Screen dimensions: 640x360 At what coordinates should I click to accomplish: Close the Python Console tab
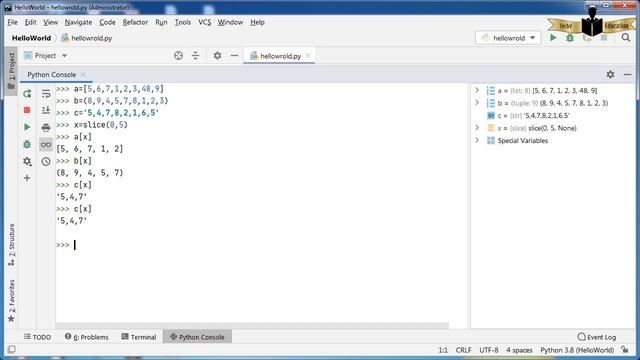(x=83, y=74)
